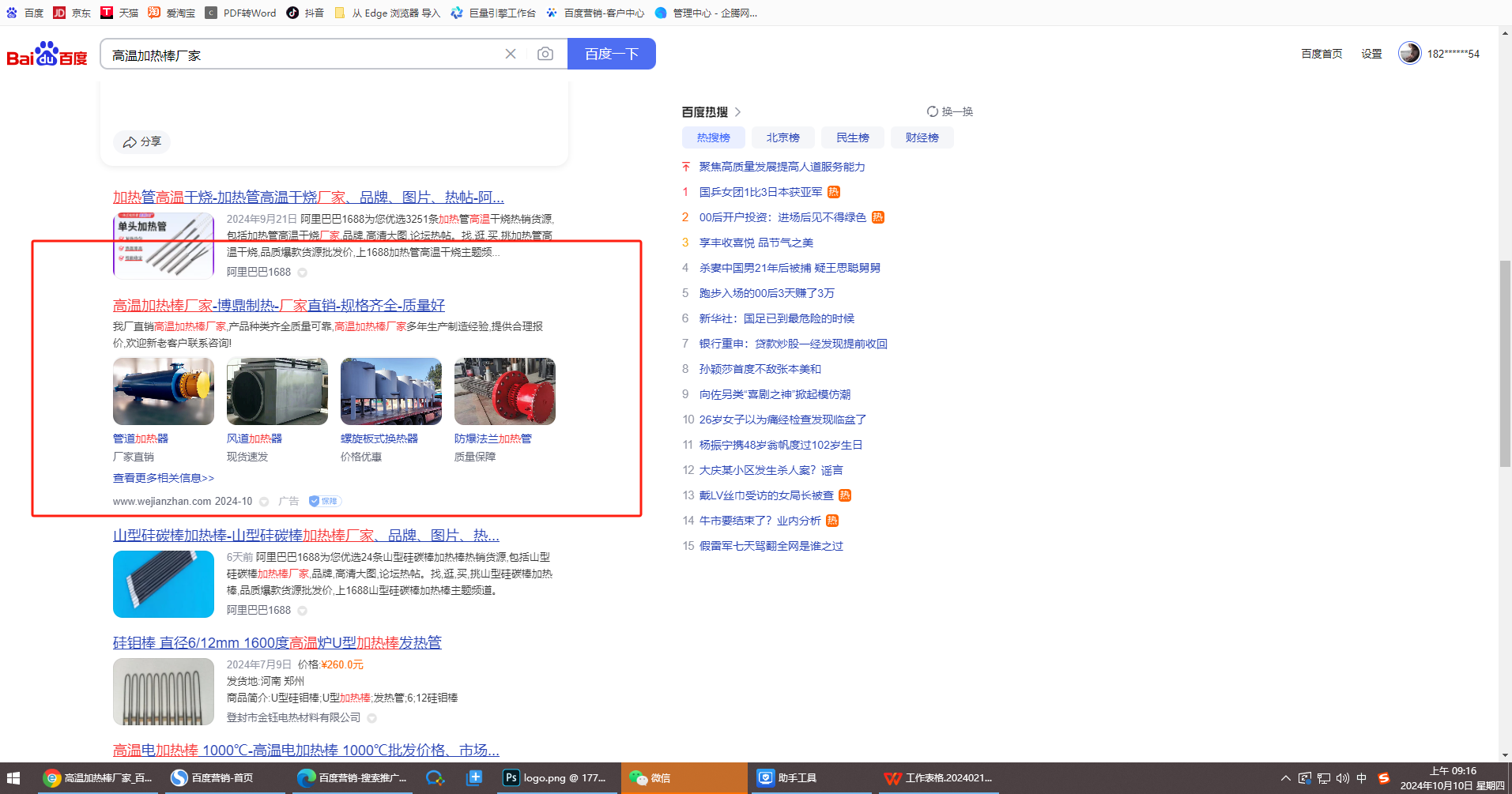Open the 查看更多相关信息 link
Screen dimensions: 1512x794
click(163, 478)
